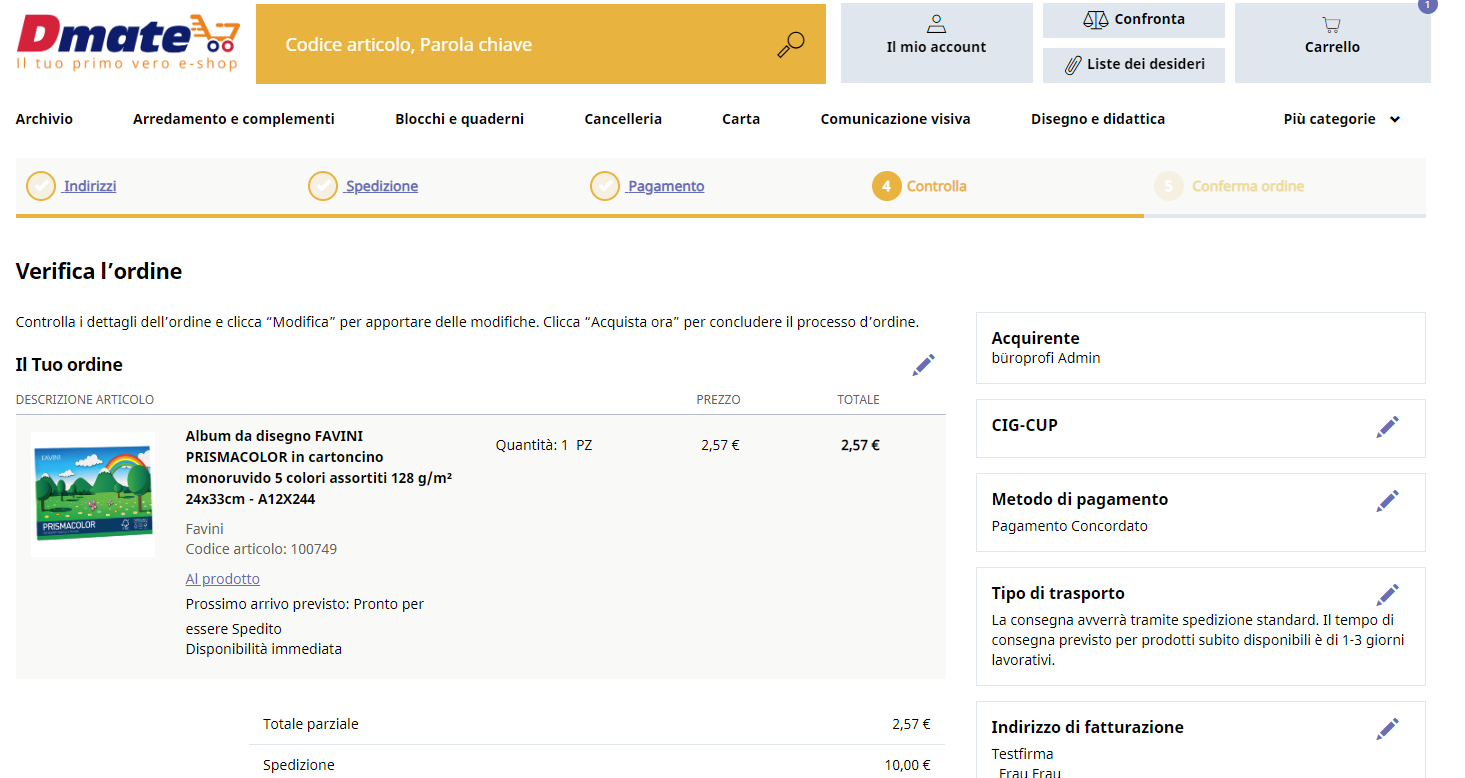
Task: Click the cart item count badge
Action: tap(1427, 5)
